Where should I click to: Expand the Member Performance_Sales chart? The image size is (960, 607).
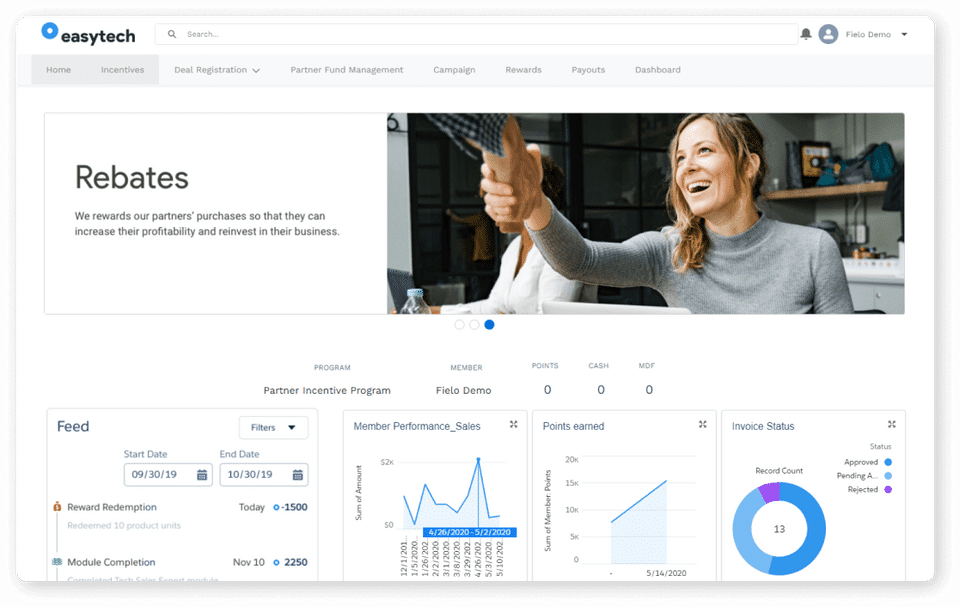click(x=514, y=424)
